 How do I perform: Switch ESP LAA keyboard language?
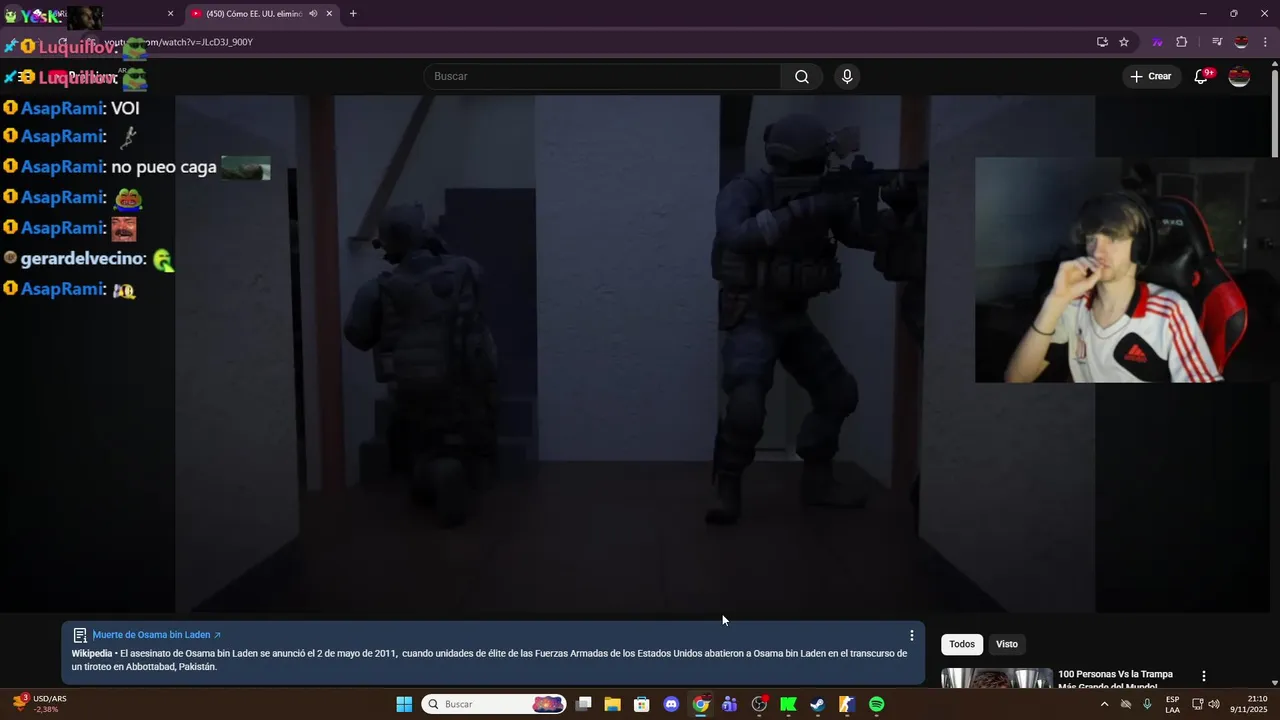pyautogui.click(x=1172, y=704)
